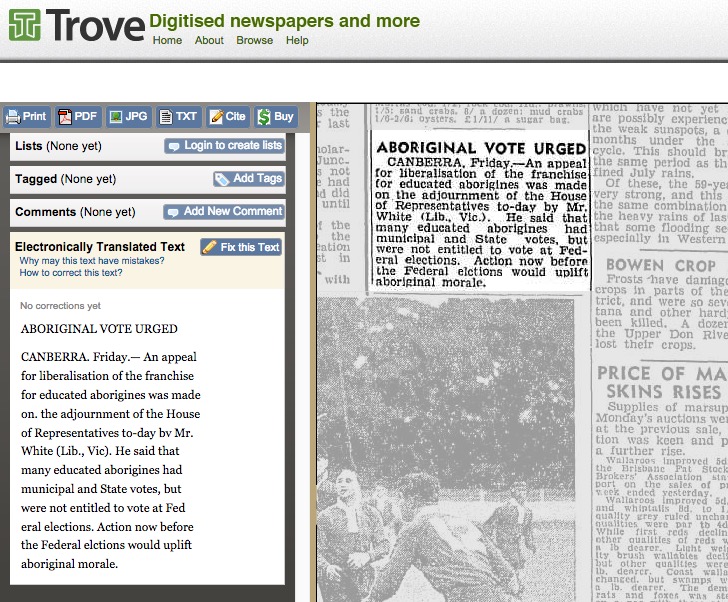
Task: Click Login to create lists
Action: pos(224,146)
